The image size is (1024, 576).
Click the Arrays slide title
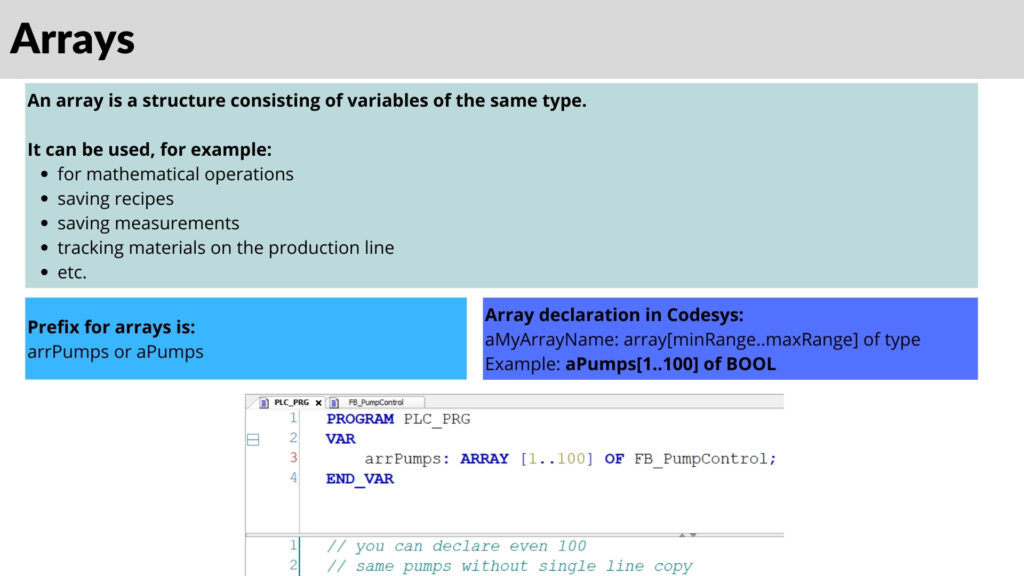72,39
